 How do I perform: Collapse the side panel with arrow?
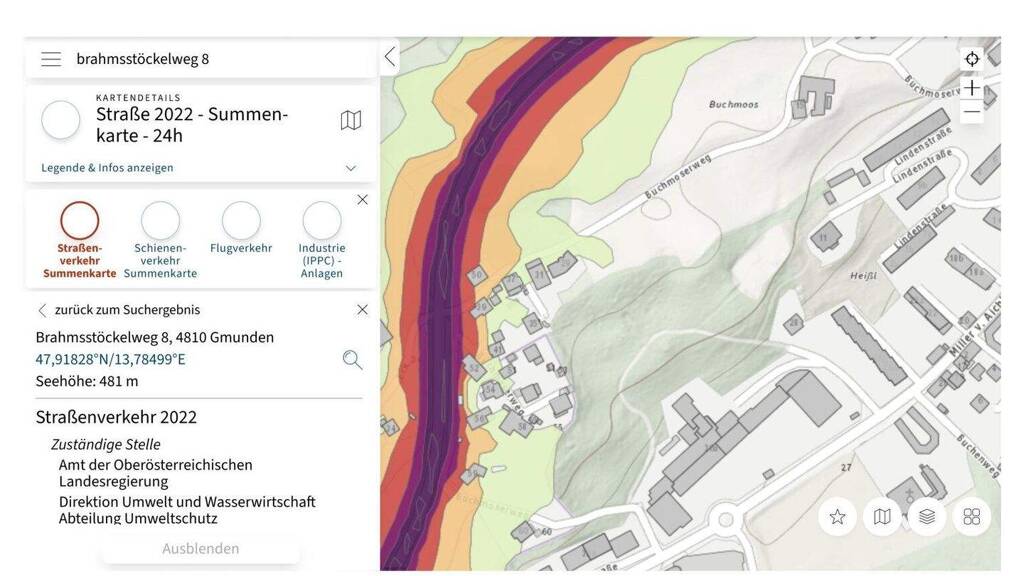(390, 57)
